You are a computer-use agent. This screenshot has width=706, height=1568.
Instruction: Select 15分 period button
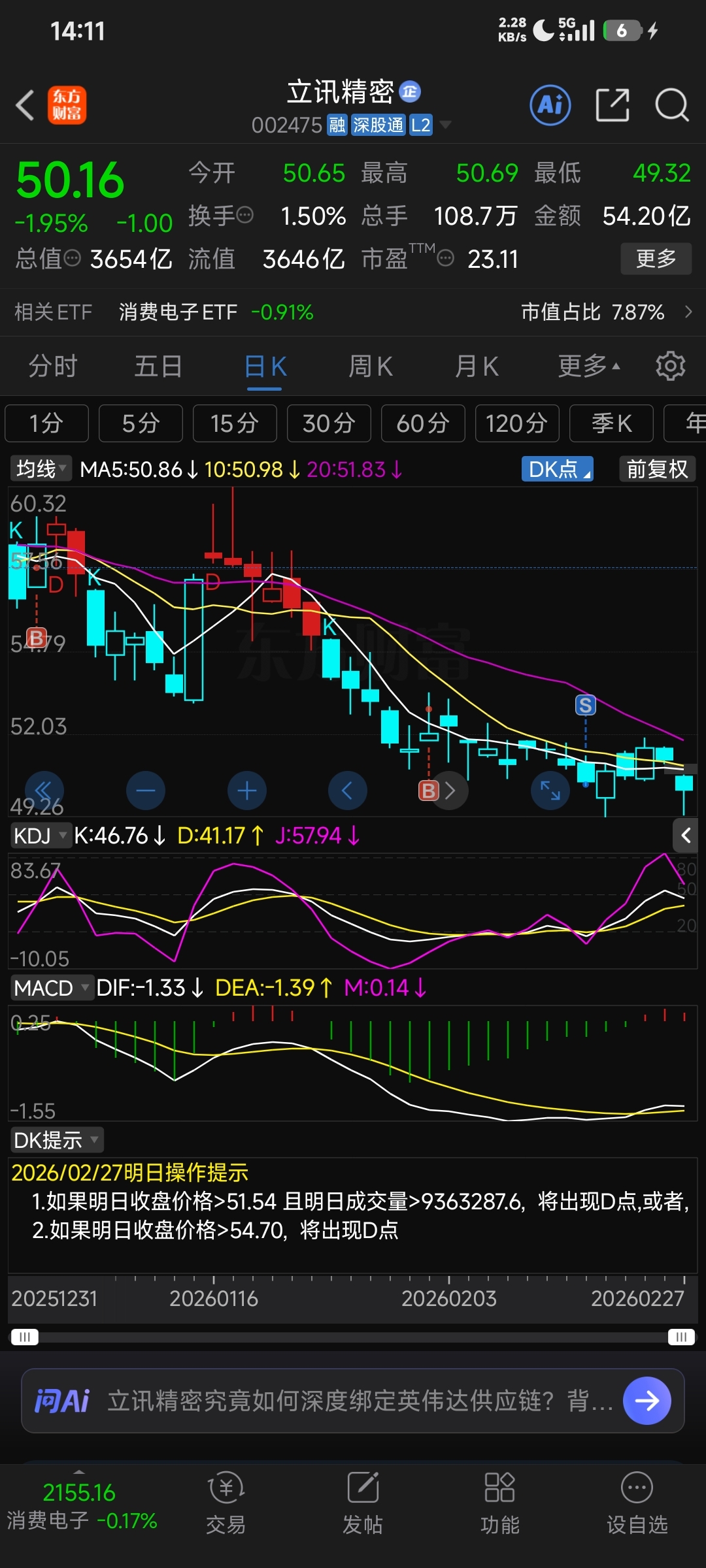[235, 423]
